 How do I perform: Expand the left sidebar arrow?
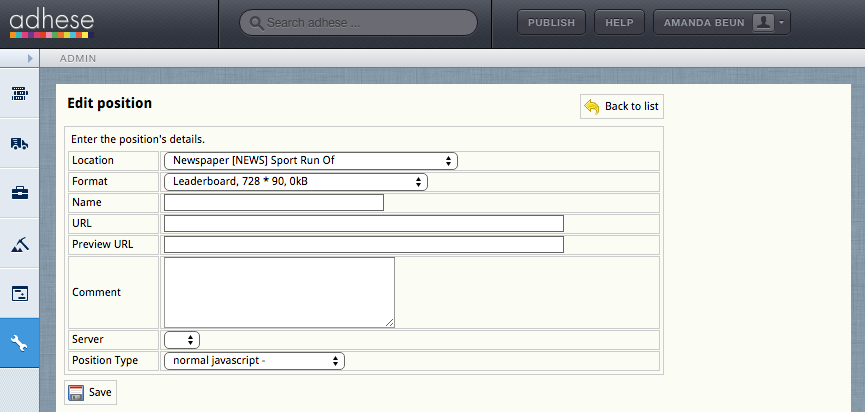click(x=30, y=58)
